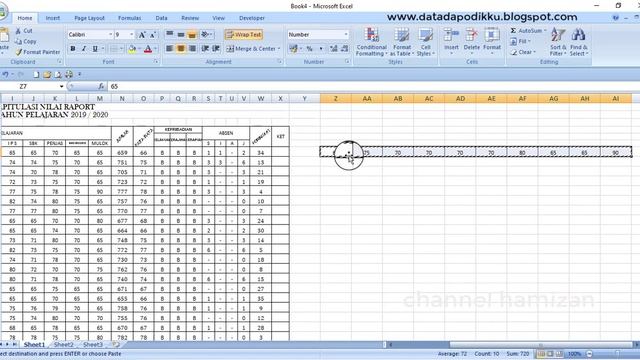The height and width of the screenshot is (360, 640).
Task: Insert cells using the Insert button
Action: coord(451,42)
